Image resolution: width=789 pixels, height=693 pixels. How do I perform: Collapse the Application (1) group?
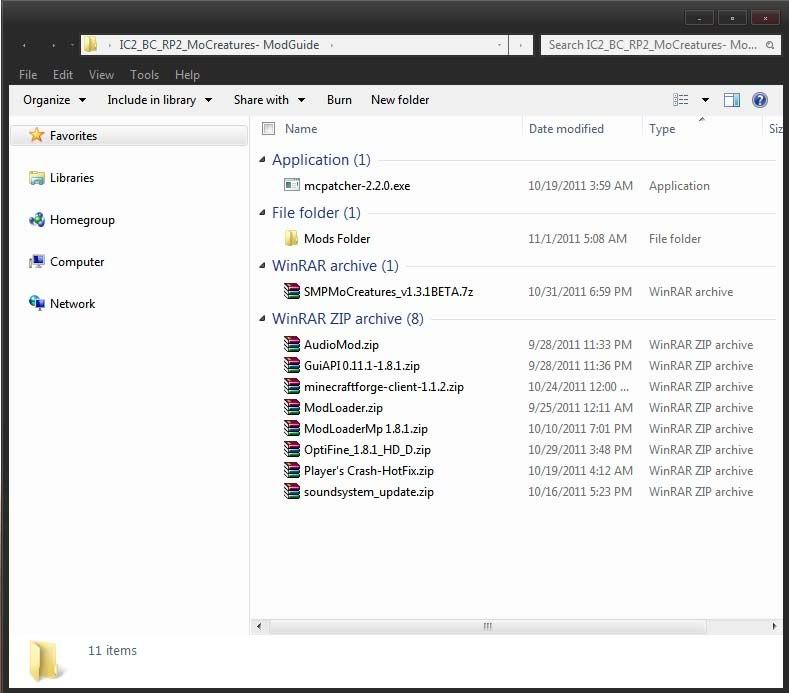tap(262, 160)
